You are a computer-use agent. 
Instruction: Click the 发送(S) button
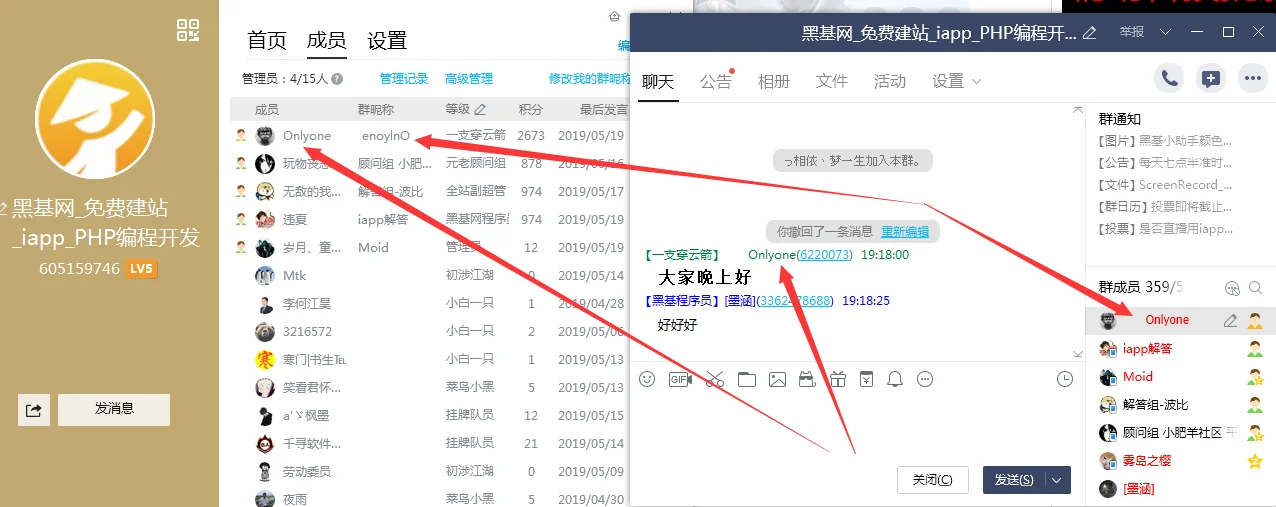(x=1014, y=480)
